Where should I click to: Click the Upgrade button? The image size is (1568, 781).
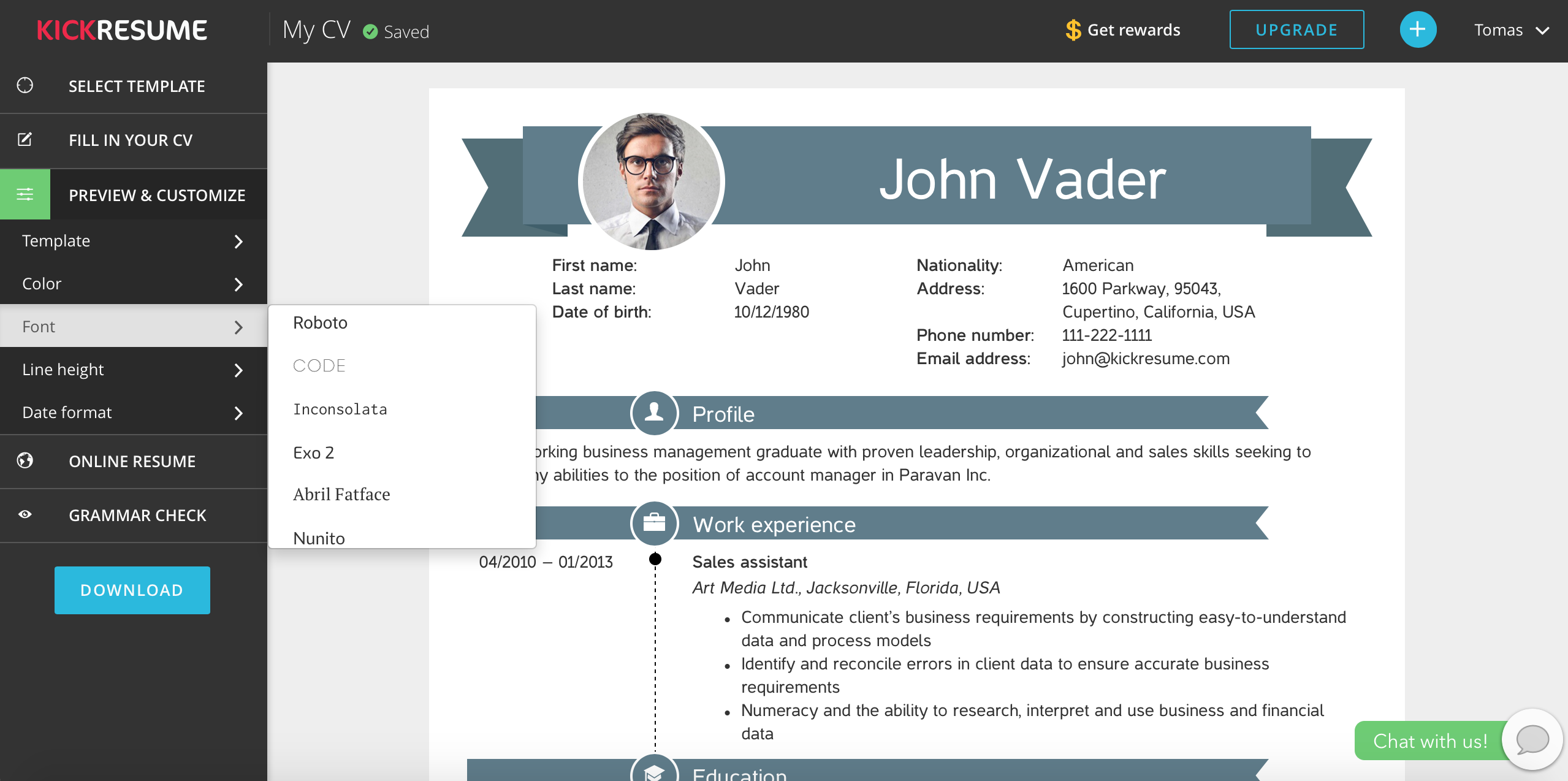coord(1296,29)
